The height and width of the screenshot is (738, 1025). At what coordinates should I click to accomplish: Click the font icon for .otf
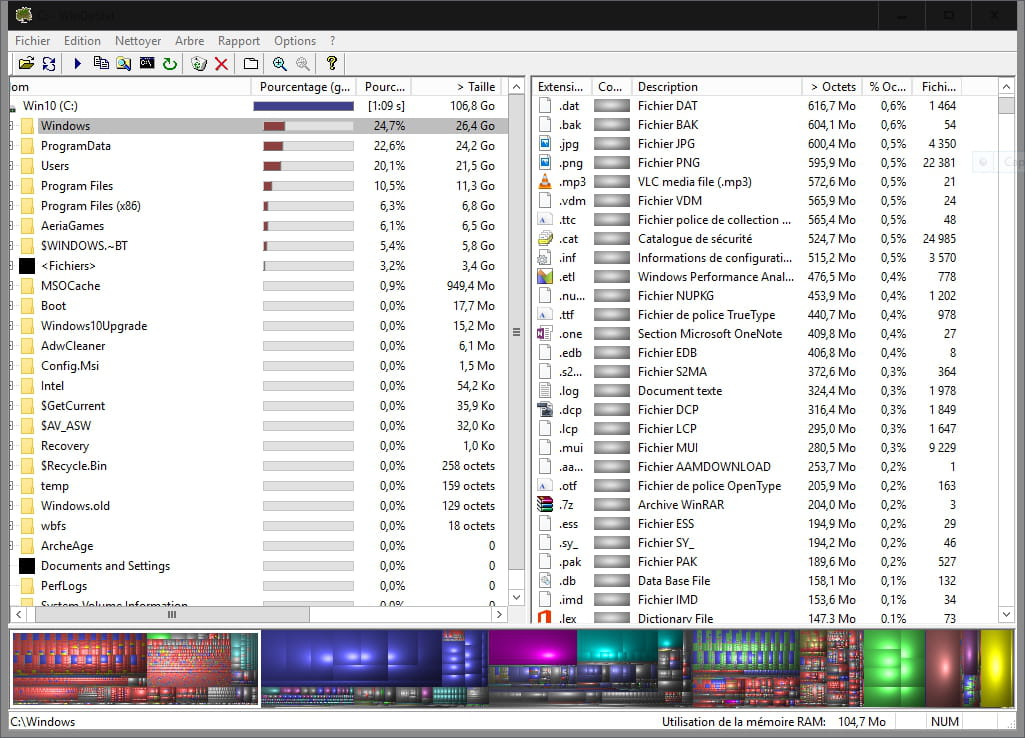tap(545, 486)
